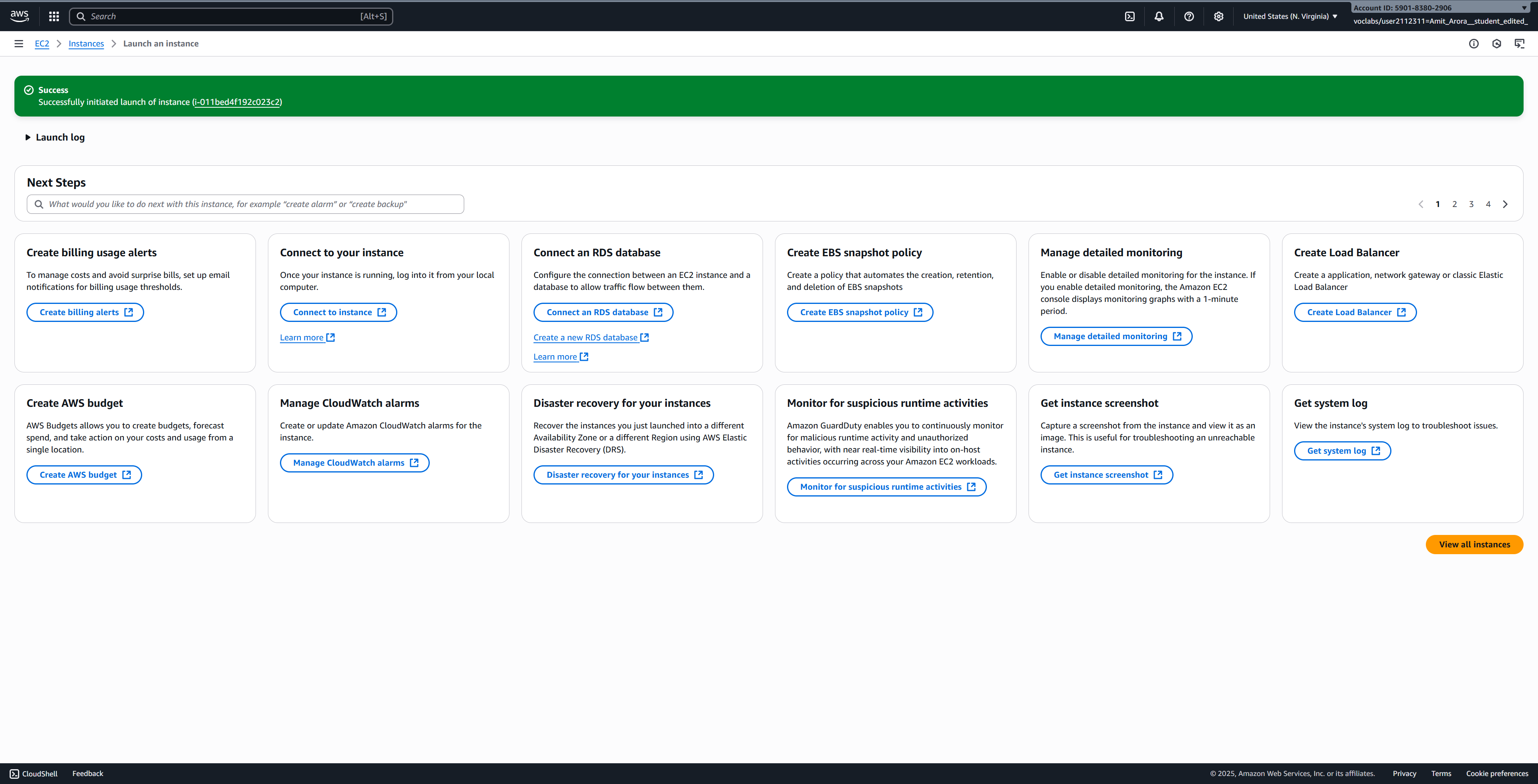
Task: Open CloudShell from the top bar icon
Action: [1129, 16]
